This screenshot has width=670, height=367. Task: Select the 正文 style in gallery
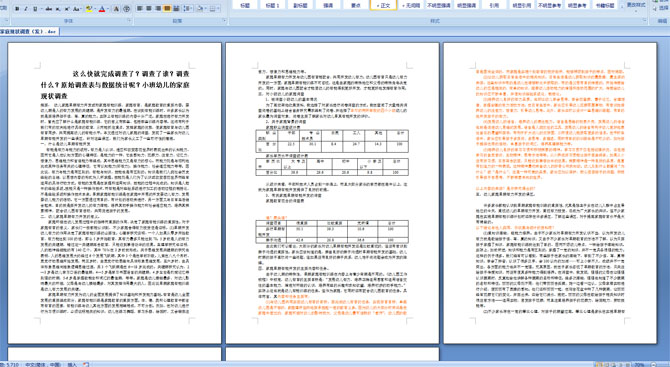pyautogui.click(x=383, y=5)
